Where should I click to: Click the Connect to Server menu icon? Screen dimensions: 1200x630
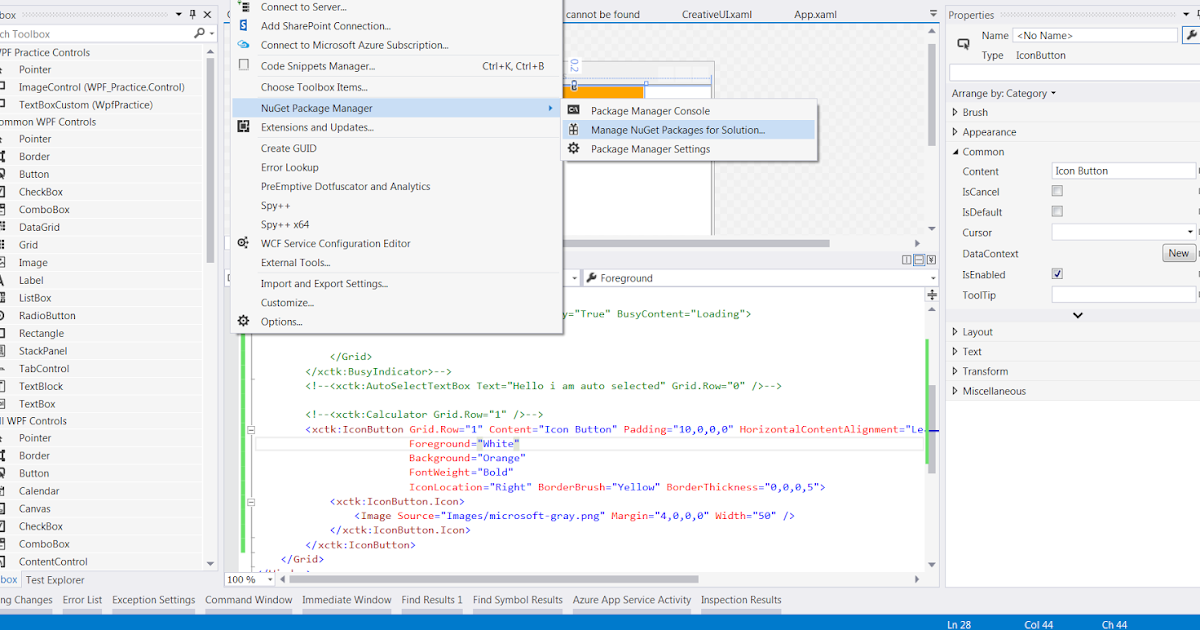click(243, 7)
